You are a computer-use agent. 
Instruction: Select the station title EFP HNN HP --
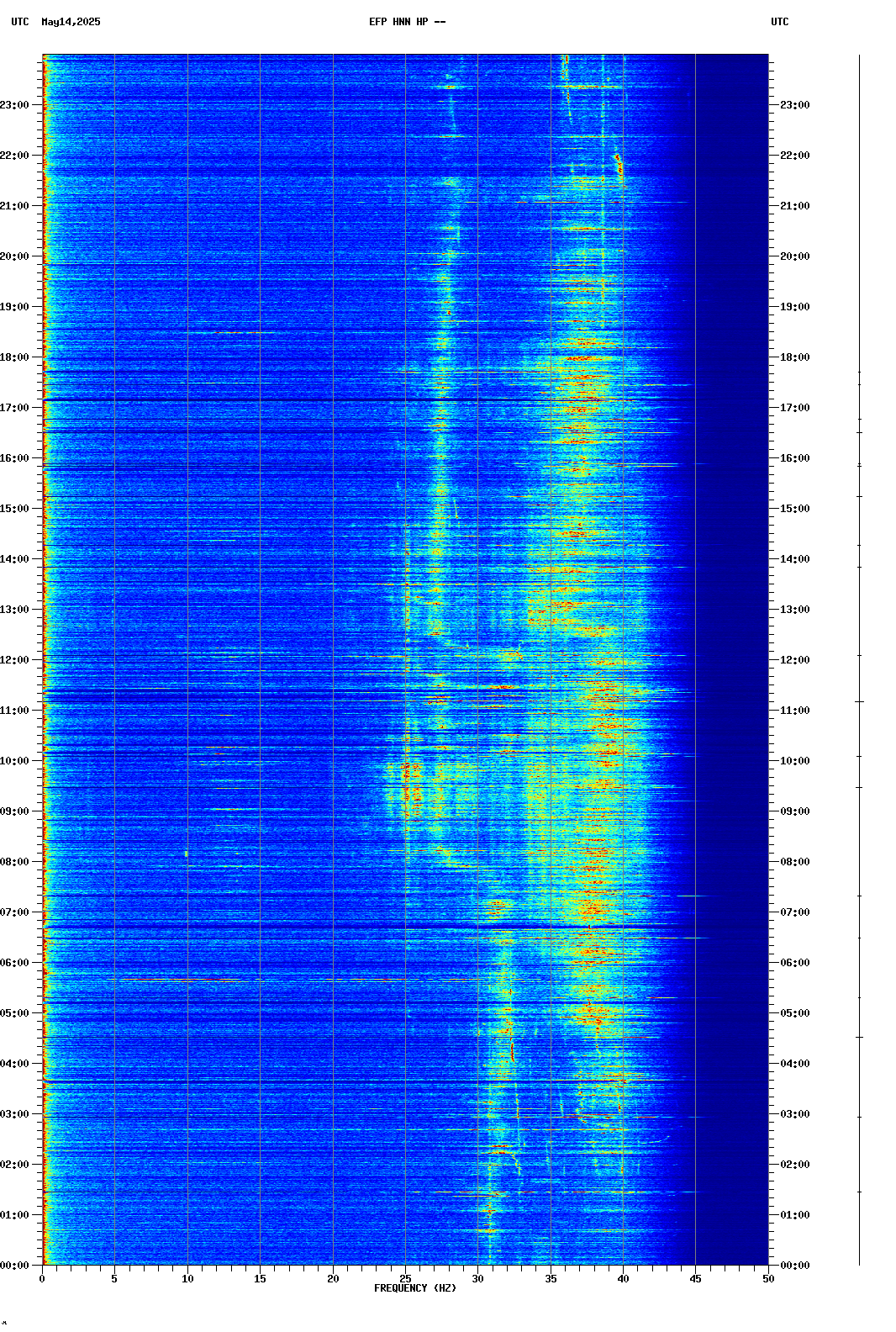click(x=408, y=22)
